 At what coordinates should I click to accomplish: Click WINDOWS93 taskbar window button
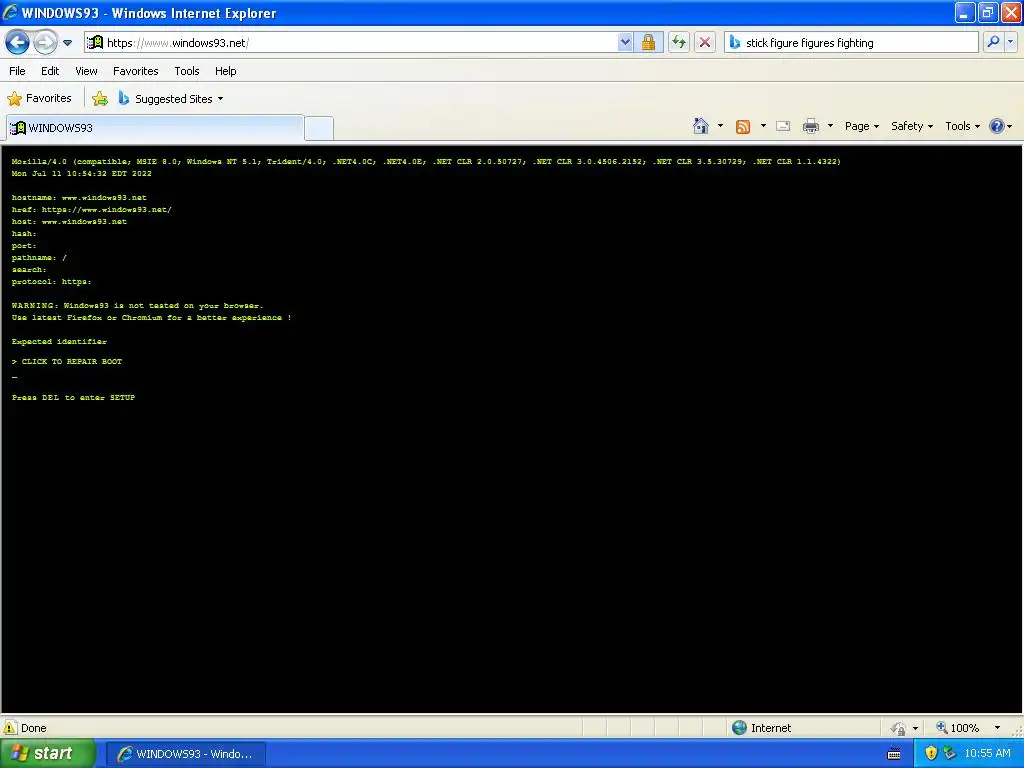[186, 754]
